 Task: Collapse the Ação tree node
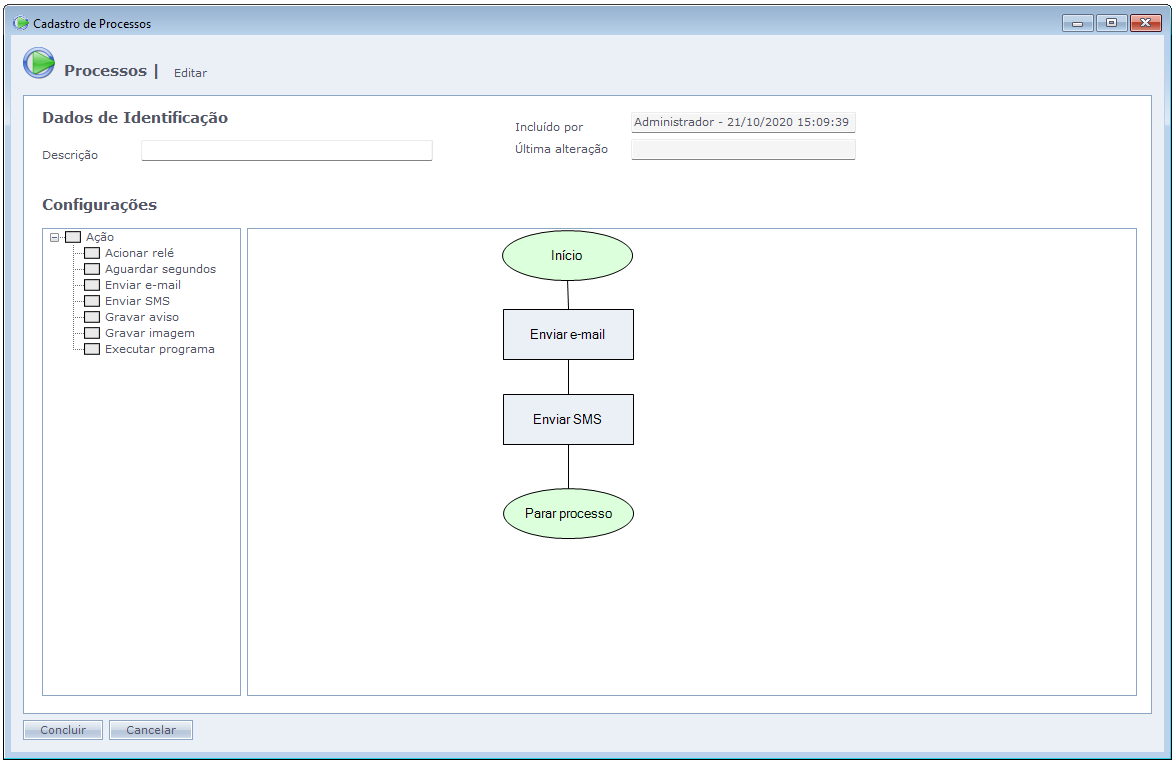(x=54, y=237)
